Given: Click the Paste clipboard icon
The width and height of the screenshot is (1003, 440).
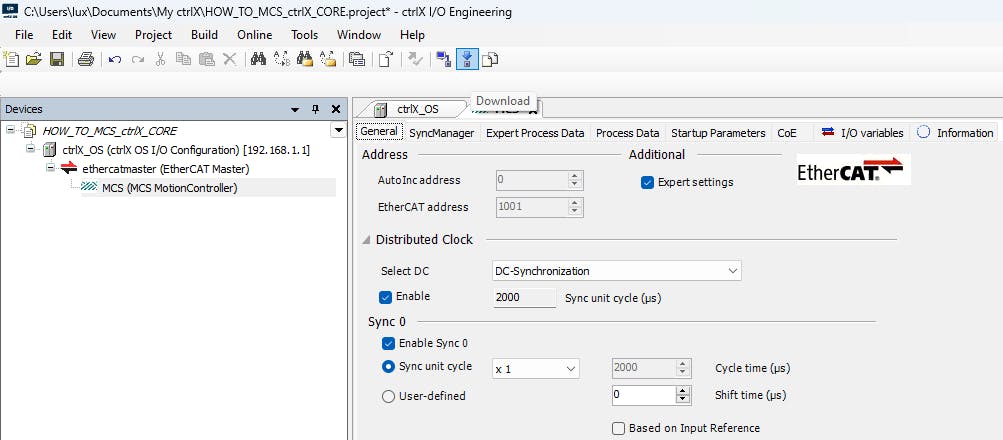Looking at the screenshot, I should 206,59.
